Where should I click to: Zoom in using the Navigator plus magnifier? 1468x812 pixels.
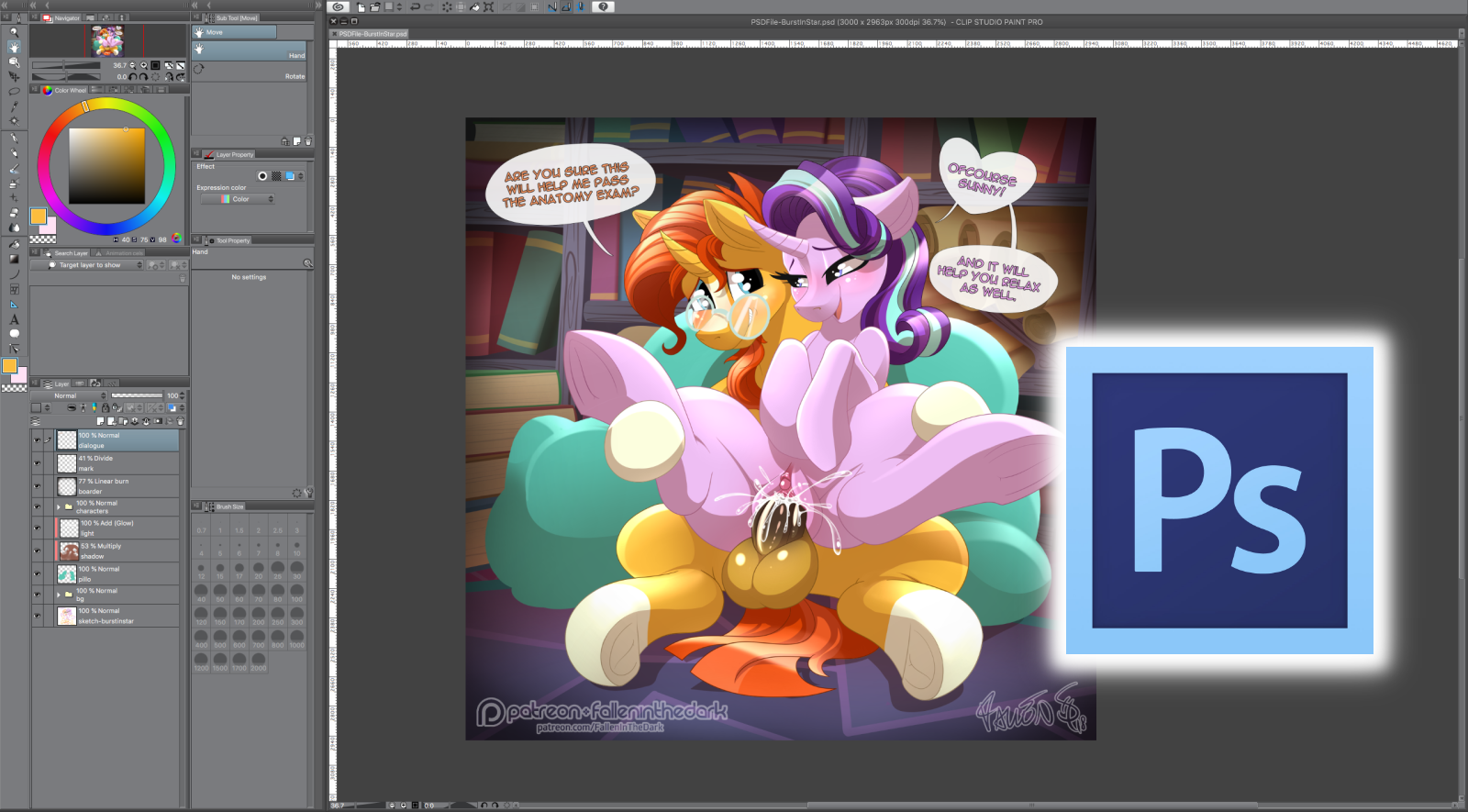144,65
